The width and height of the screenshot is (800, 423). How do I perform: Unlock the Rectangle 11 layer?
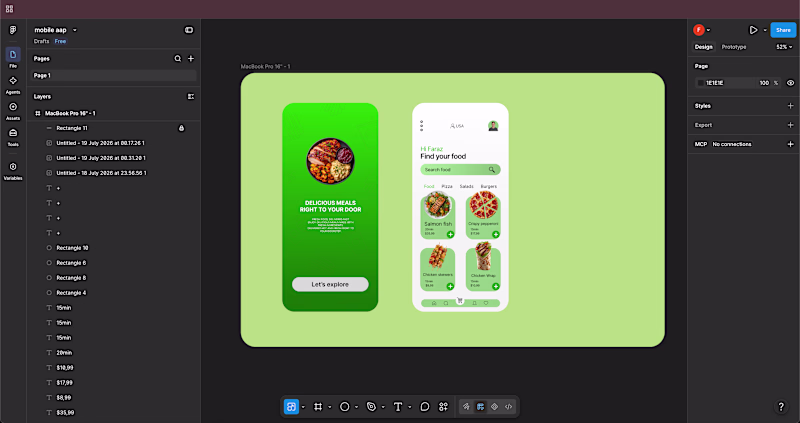181,128
